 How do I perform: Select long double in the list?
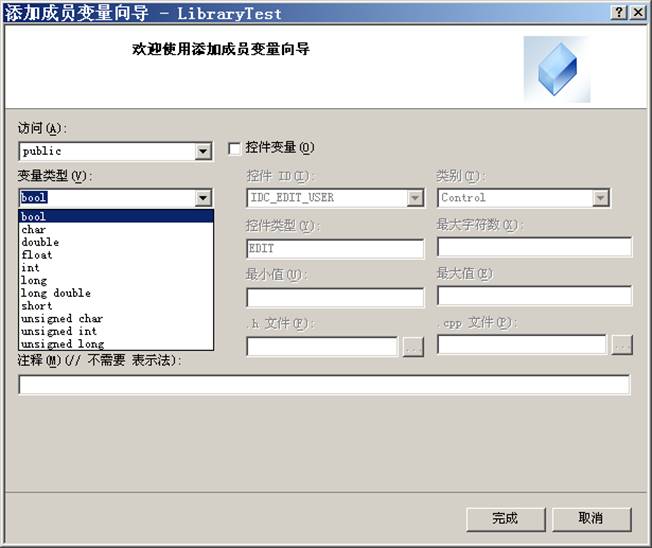click(x=116, y=293)
